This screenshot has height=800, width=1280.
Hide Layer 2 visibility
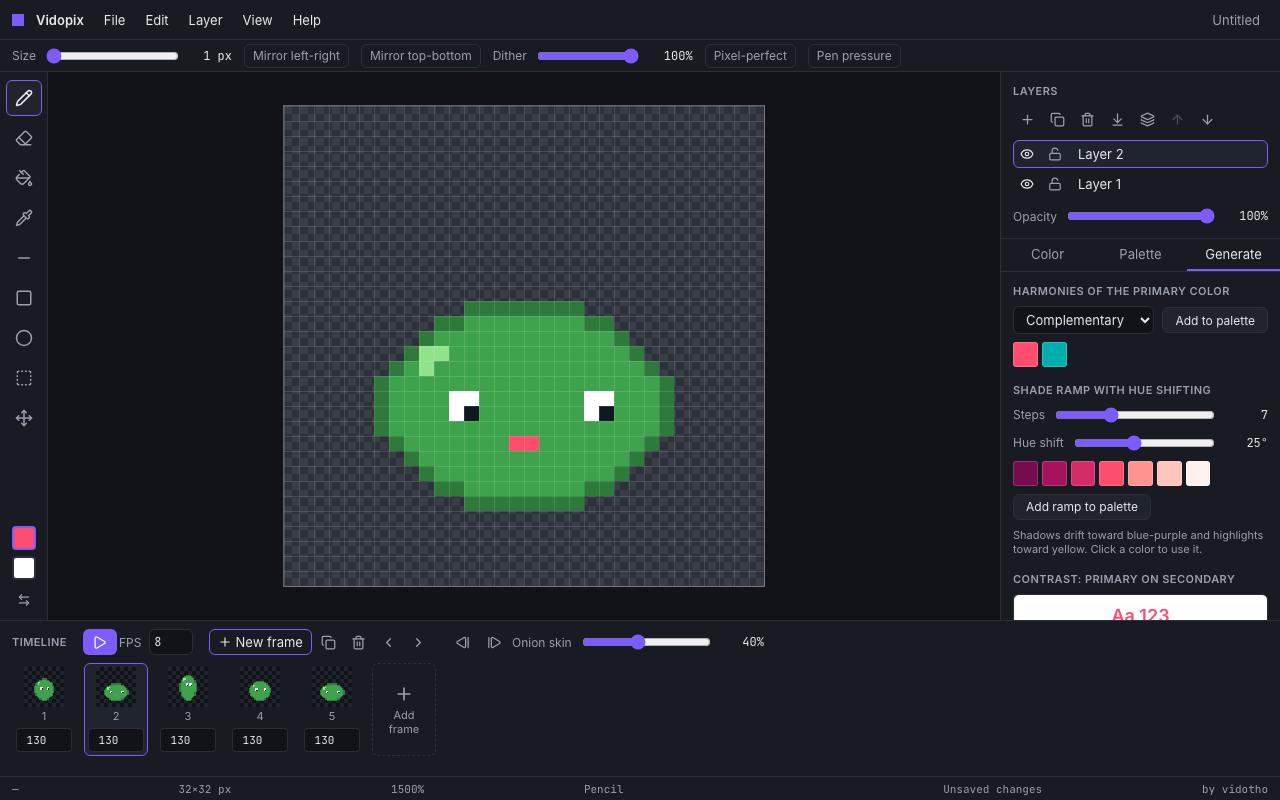point(1027,154)
